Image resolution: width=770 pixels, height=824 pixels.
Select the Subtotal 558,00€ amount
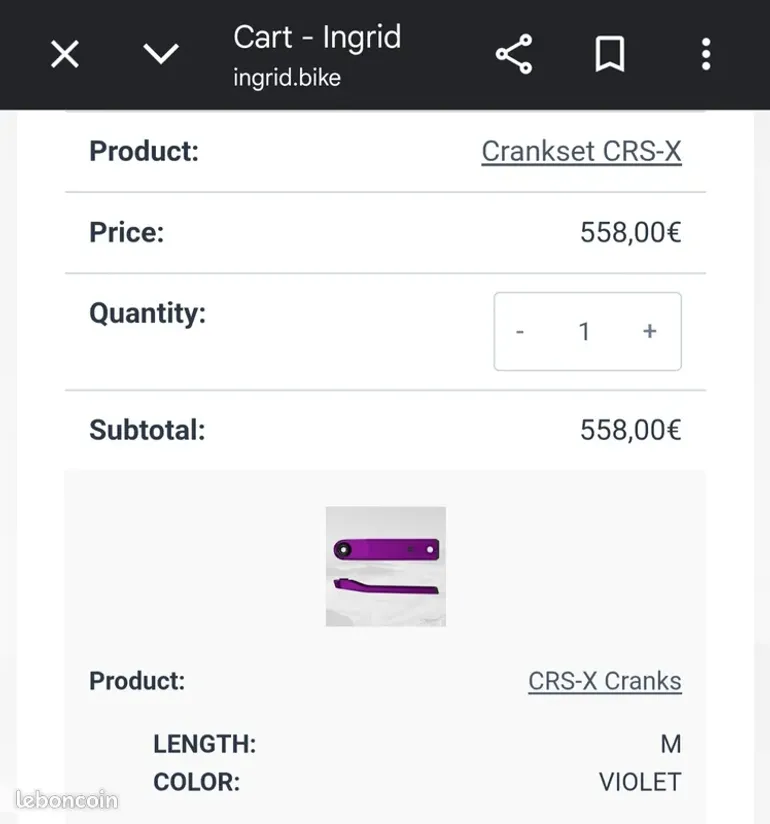coord(631,430)
